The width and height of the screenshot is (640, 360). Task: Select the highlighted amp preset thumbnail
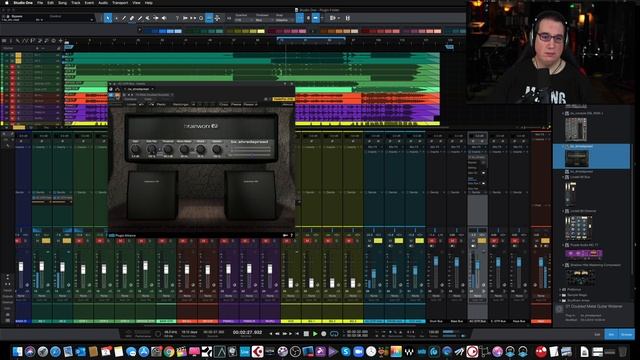[577, 158]
